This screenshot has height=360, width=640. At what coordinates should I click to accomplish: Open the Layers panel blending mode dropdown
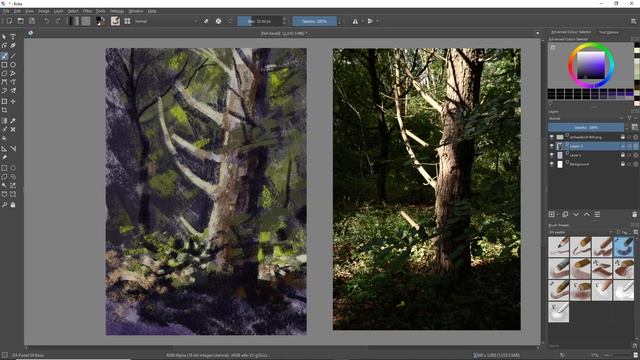tap(585, 118)
